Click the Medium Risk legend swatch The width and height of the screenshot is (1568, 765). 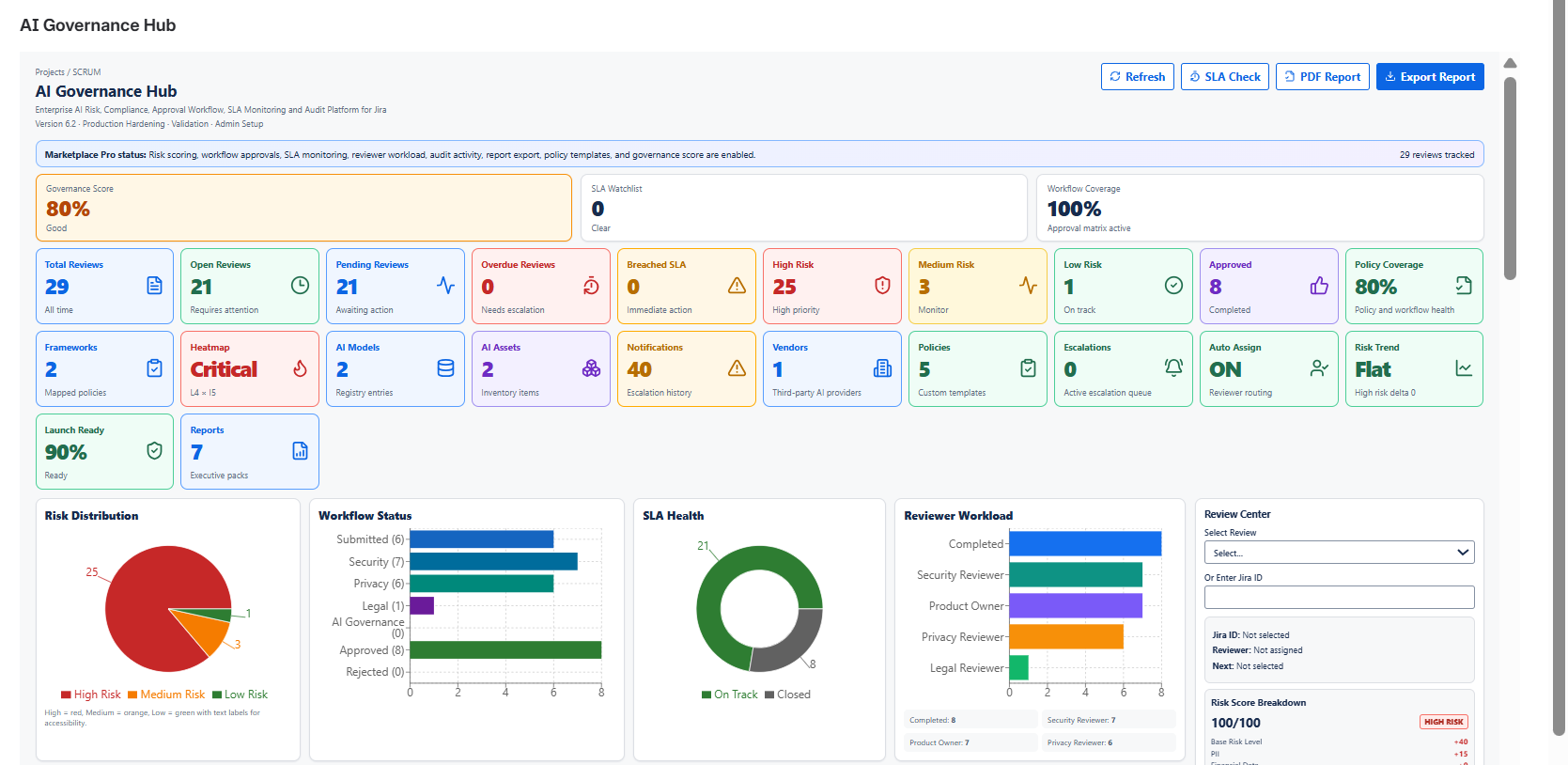132,695
